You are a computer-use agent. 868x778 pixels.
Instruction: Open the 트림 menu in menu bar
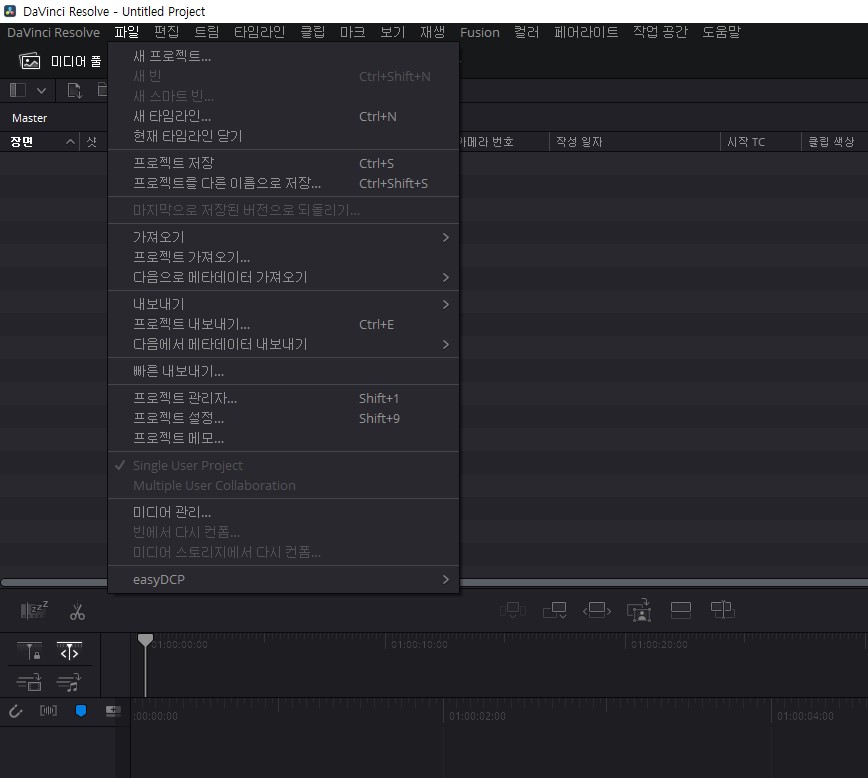tap(206, 32)
